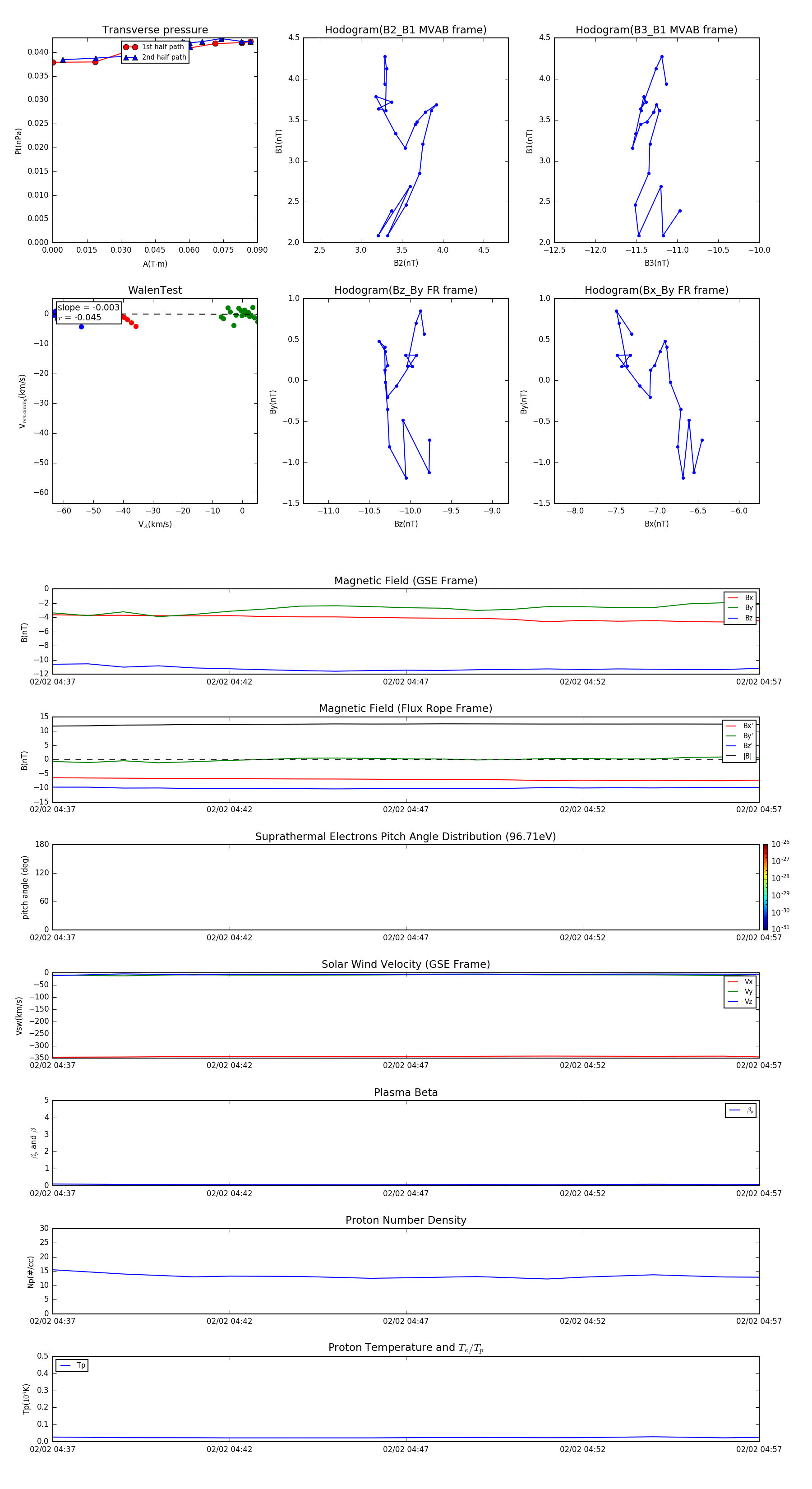Click '2nd half path' legend entry

pyautogui.click(x=156, y=57)
